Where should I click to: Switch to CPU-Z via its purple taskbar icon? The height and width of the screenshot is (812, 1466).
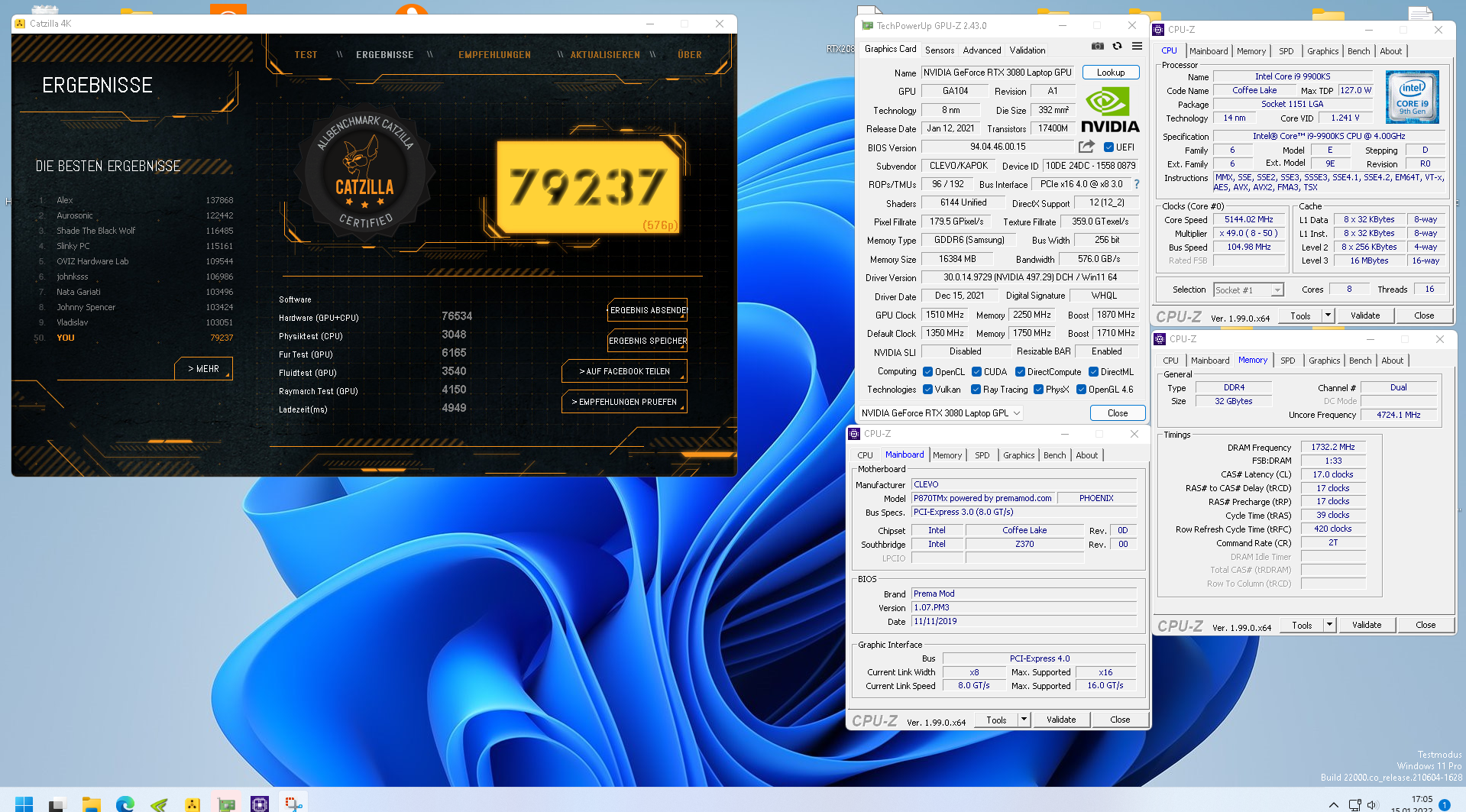260,804
